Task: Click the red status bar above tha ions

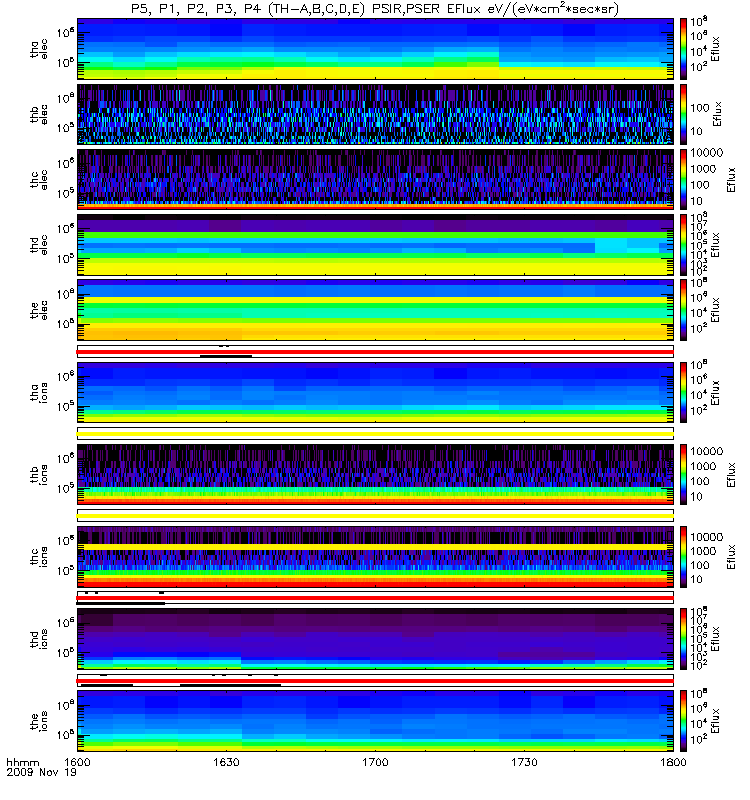Action: [x=375, y=352]
